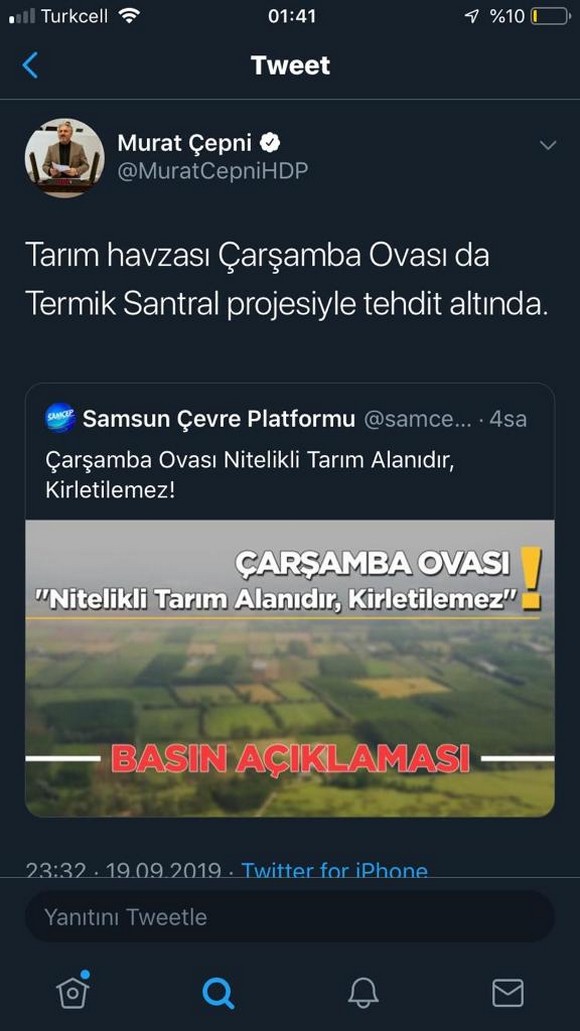Tap the Tweet header title

(x=290, y=66)
